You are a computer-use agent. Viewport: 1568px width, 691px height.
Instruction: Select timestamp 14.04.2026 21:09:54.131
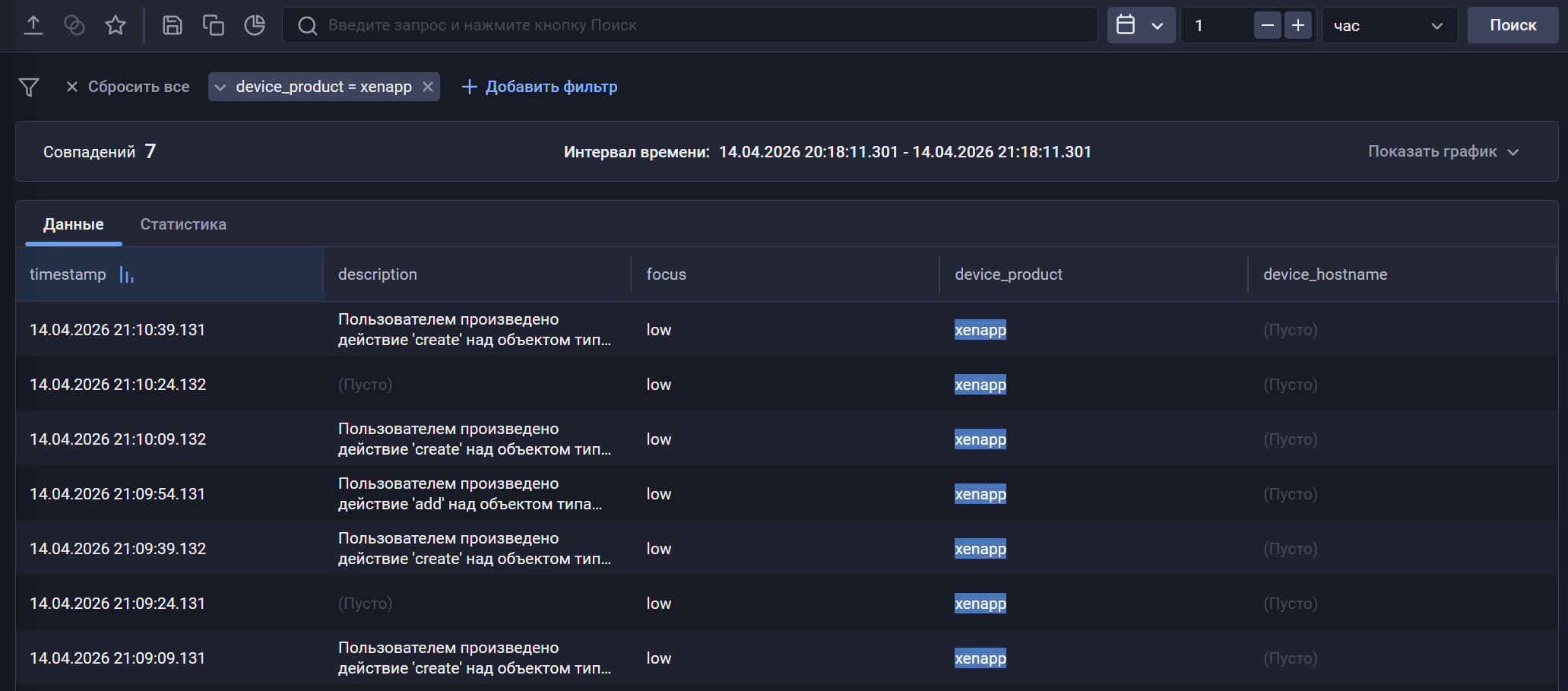[118, 494]
